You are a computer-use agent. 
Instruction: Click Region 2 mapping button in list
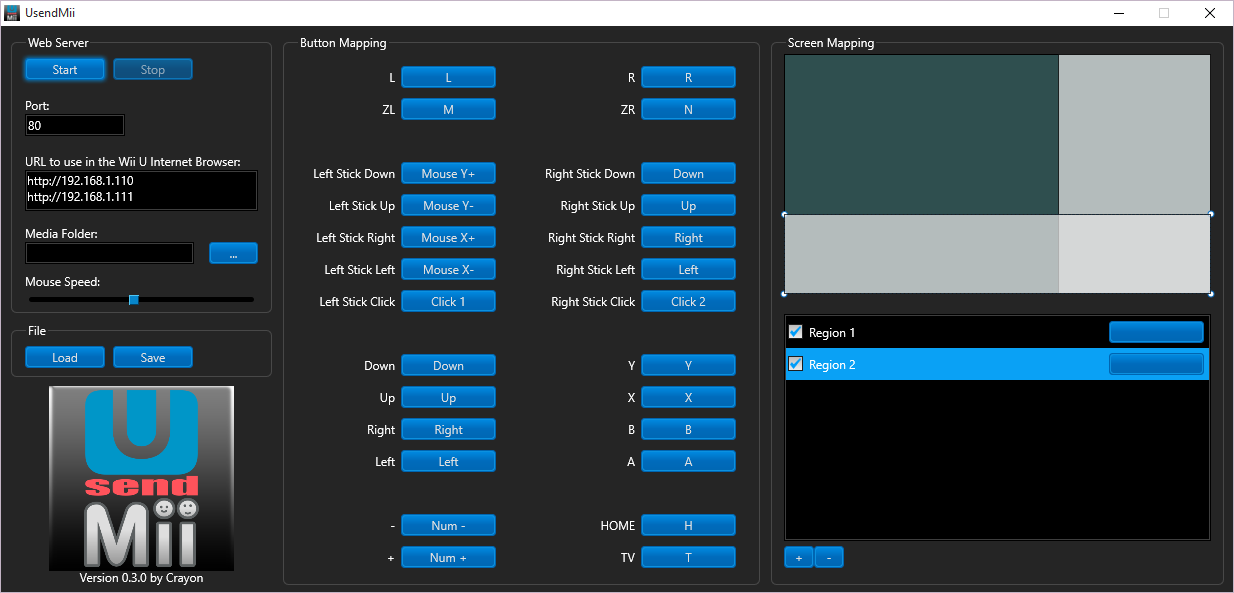[1156, 364]
